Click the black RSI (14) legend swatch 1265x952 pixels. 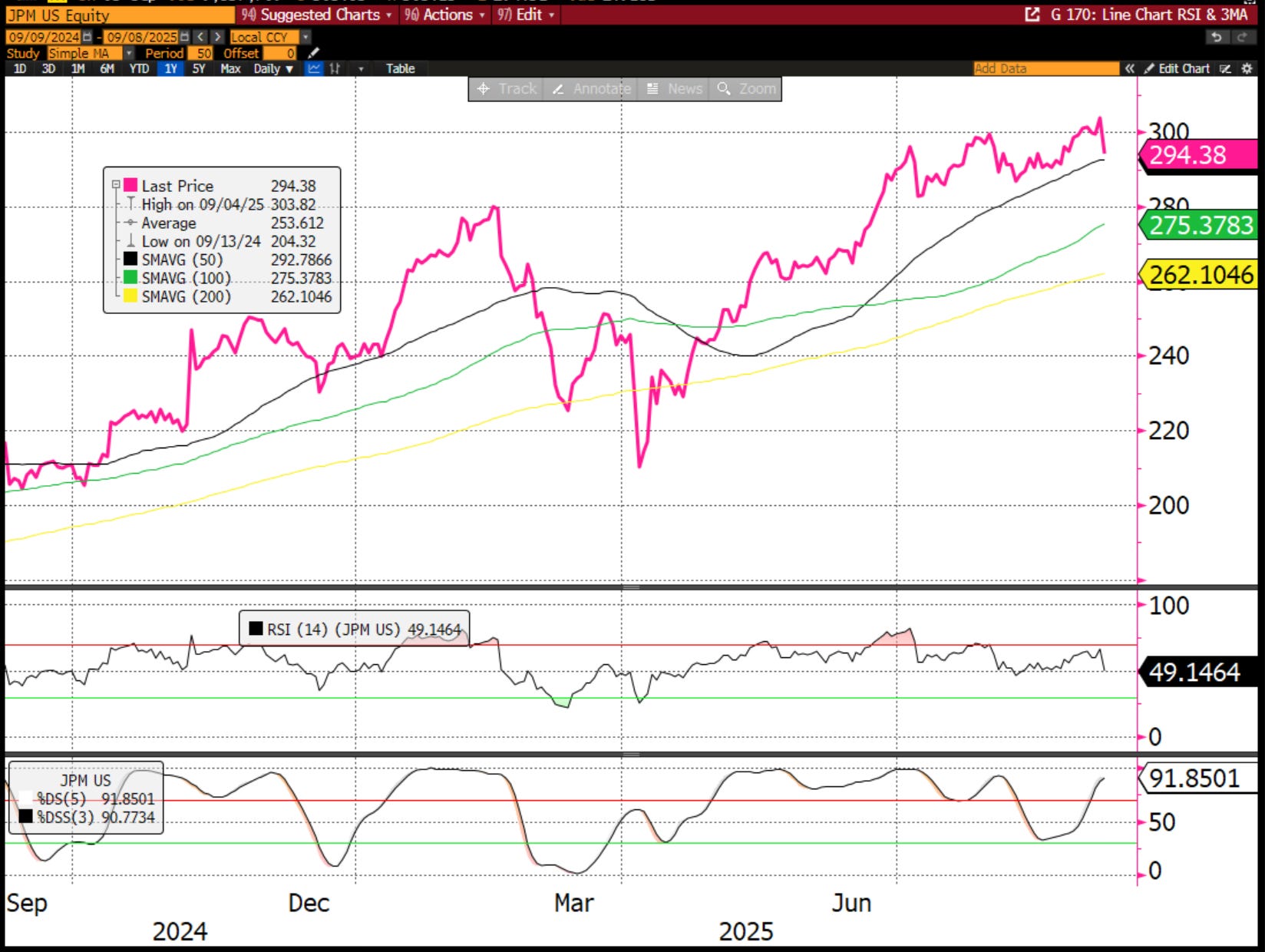(256, 629)
